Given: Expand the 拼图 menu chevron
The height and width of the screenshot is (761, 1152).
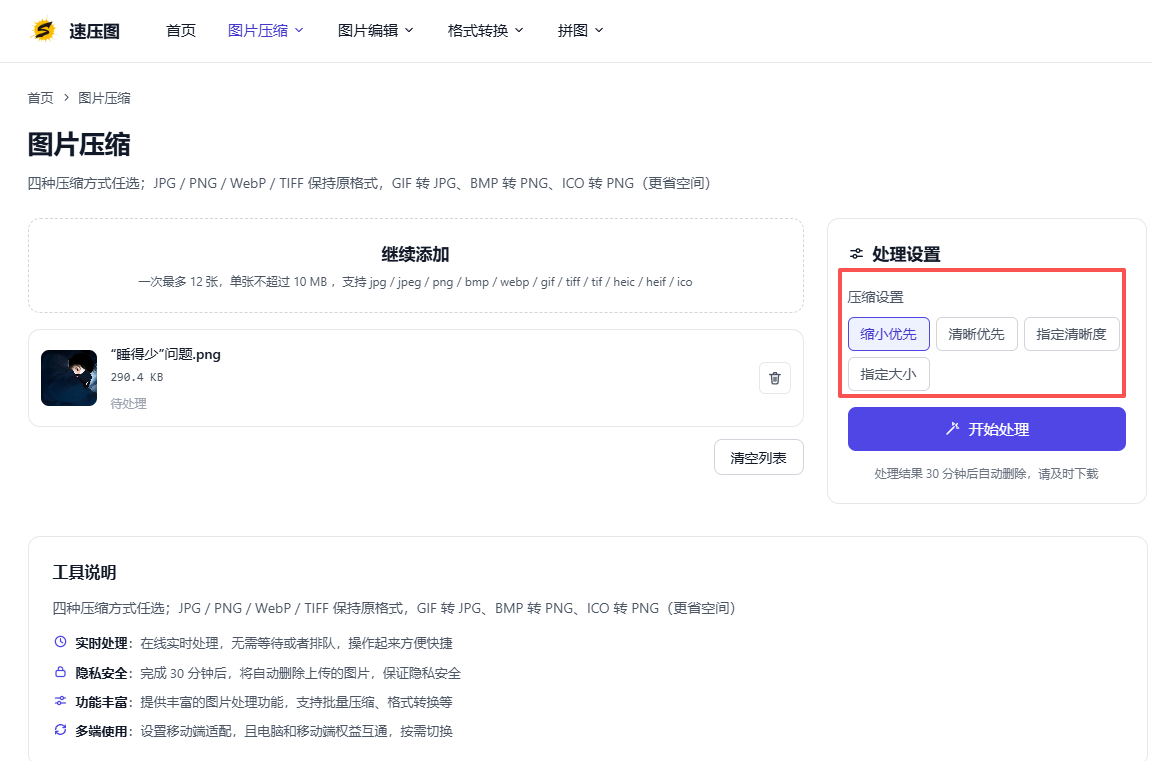Looking at the screenshot, I should [x=599, y=30].
